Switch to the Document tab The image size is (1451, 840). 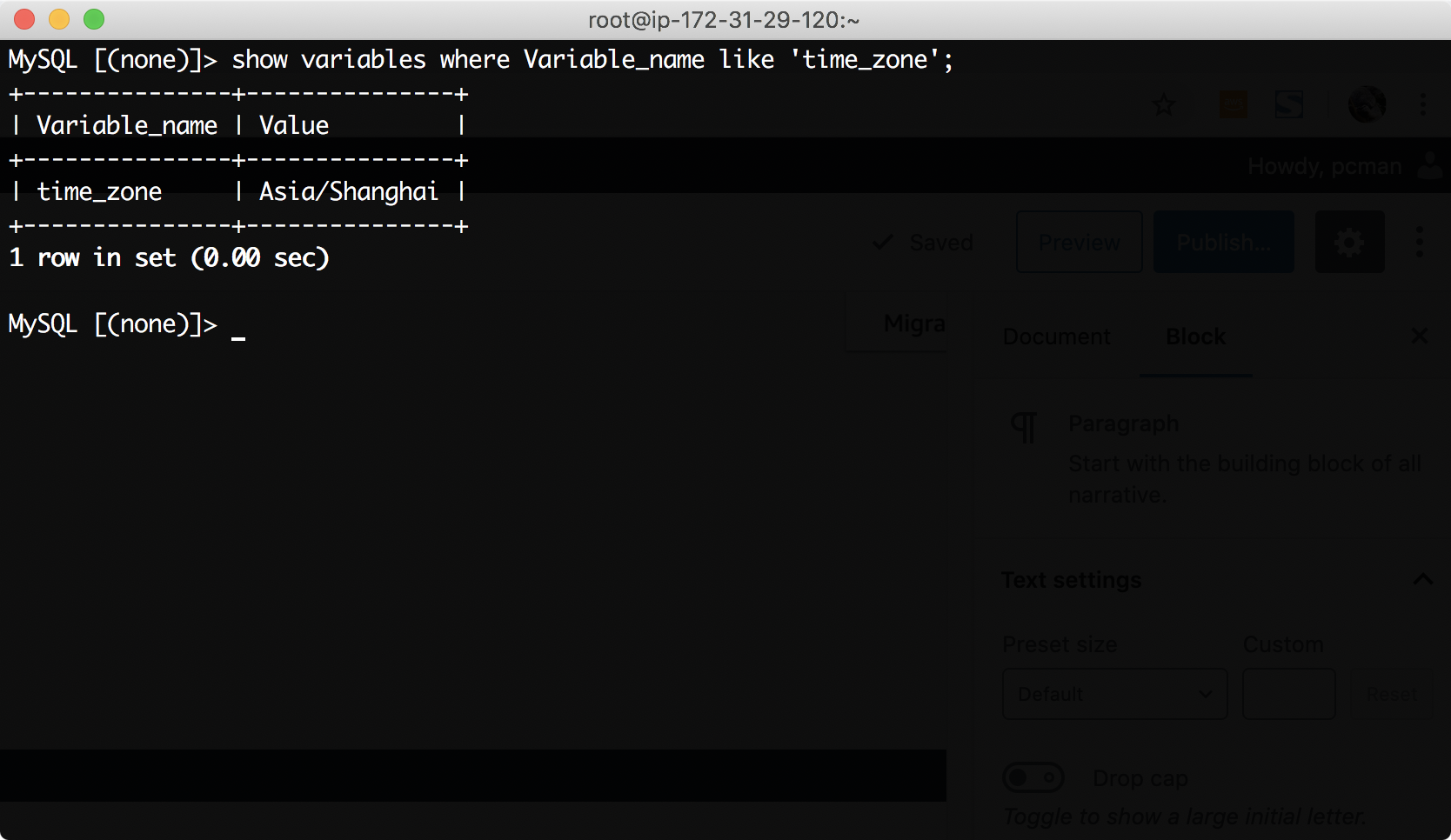(x=1056, y=337)
